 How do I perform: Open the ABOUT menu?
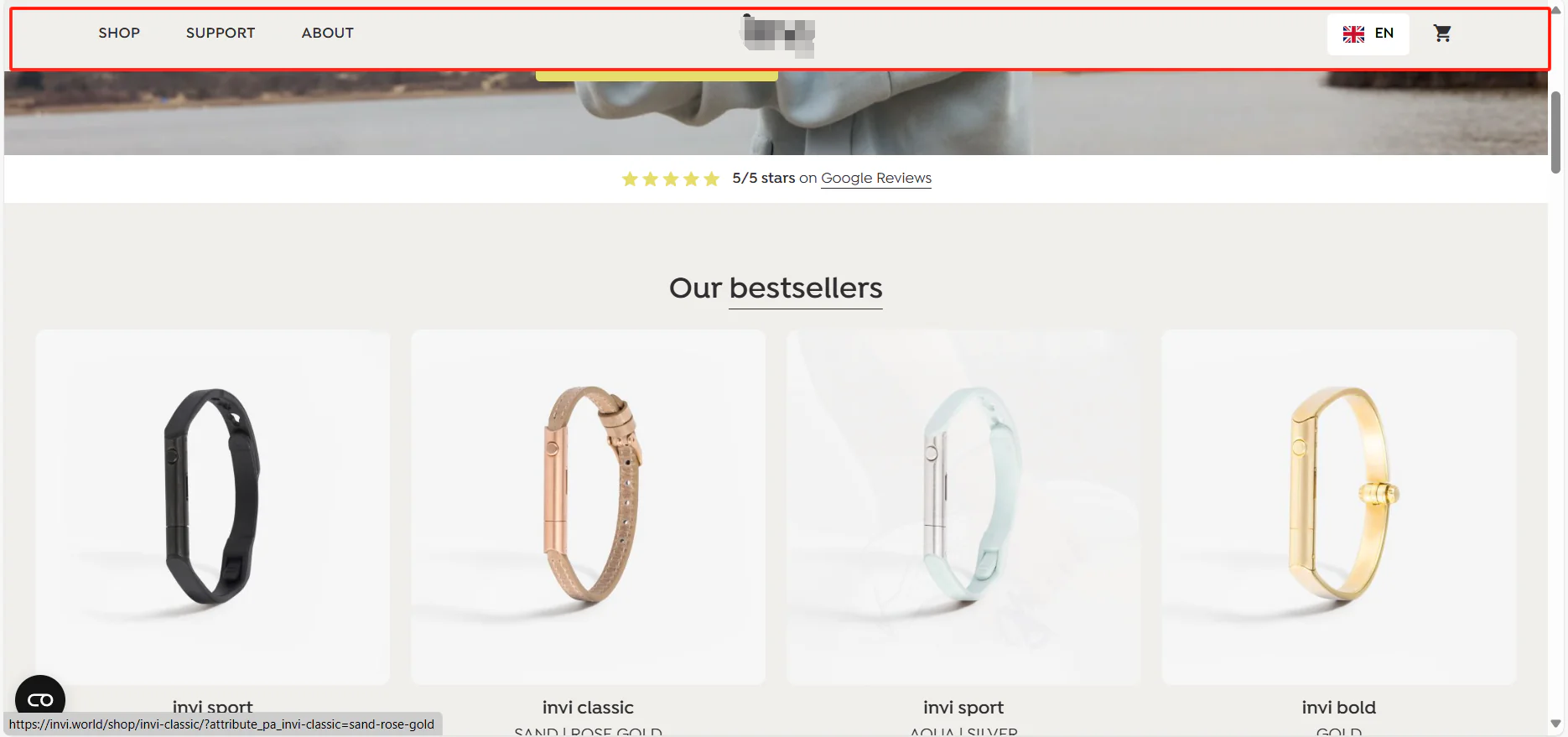click(x=328, y=33)
